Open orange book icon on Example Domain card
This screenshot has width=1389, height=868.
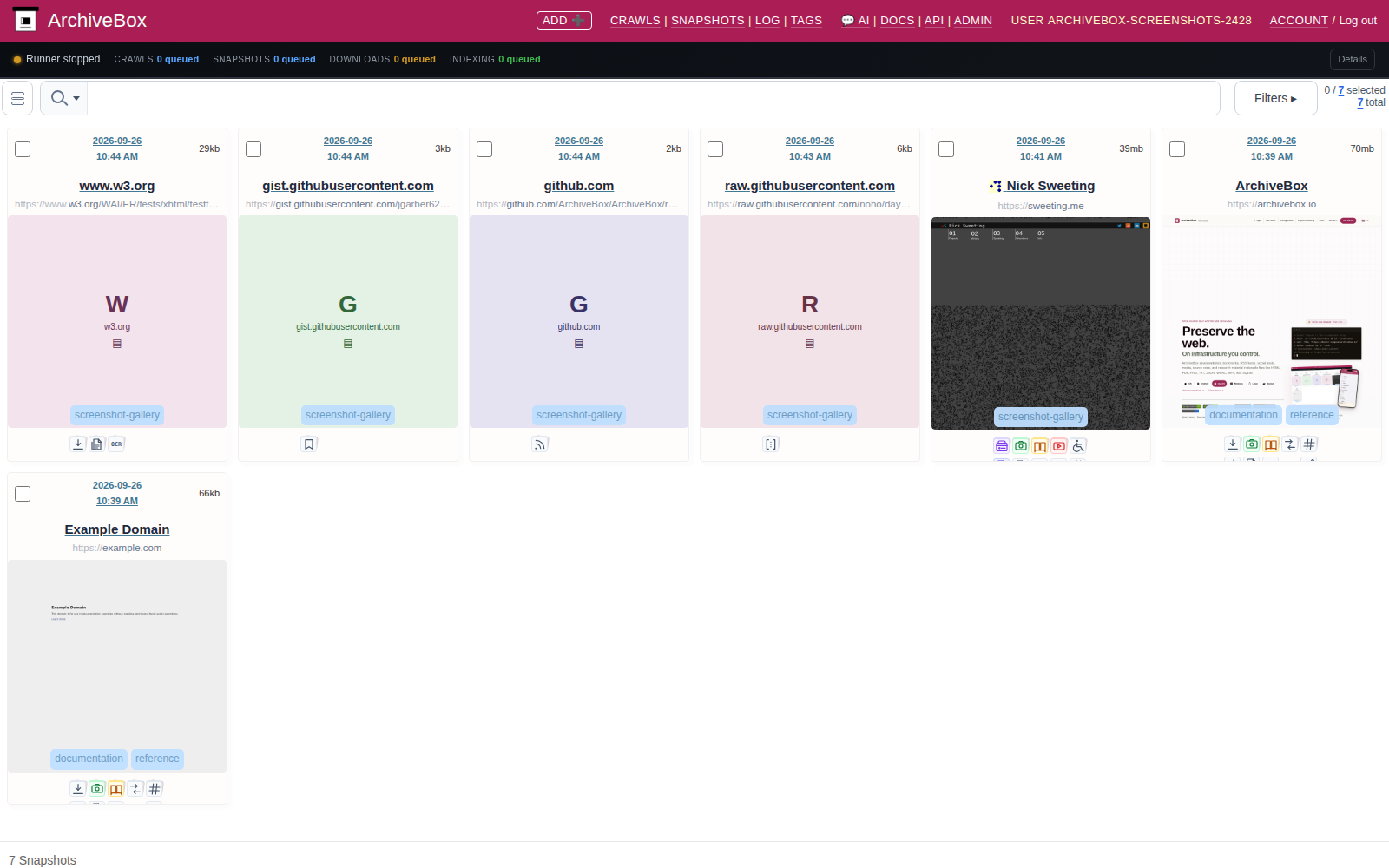116,788
